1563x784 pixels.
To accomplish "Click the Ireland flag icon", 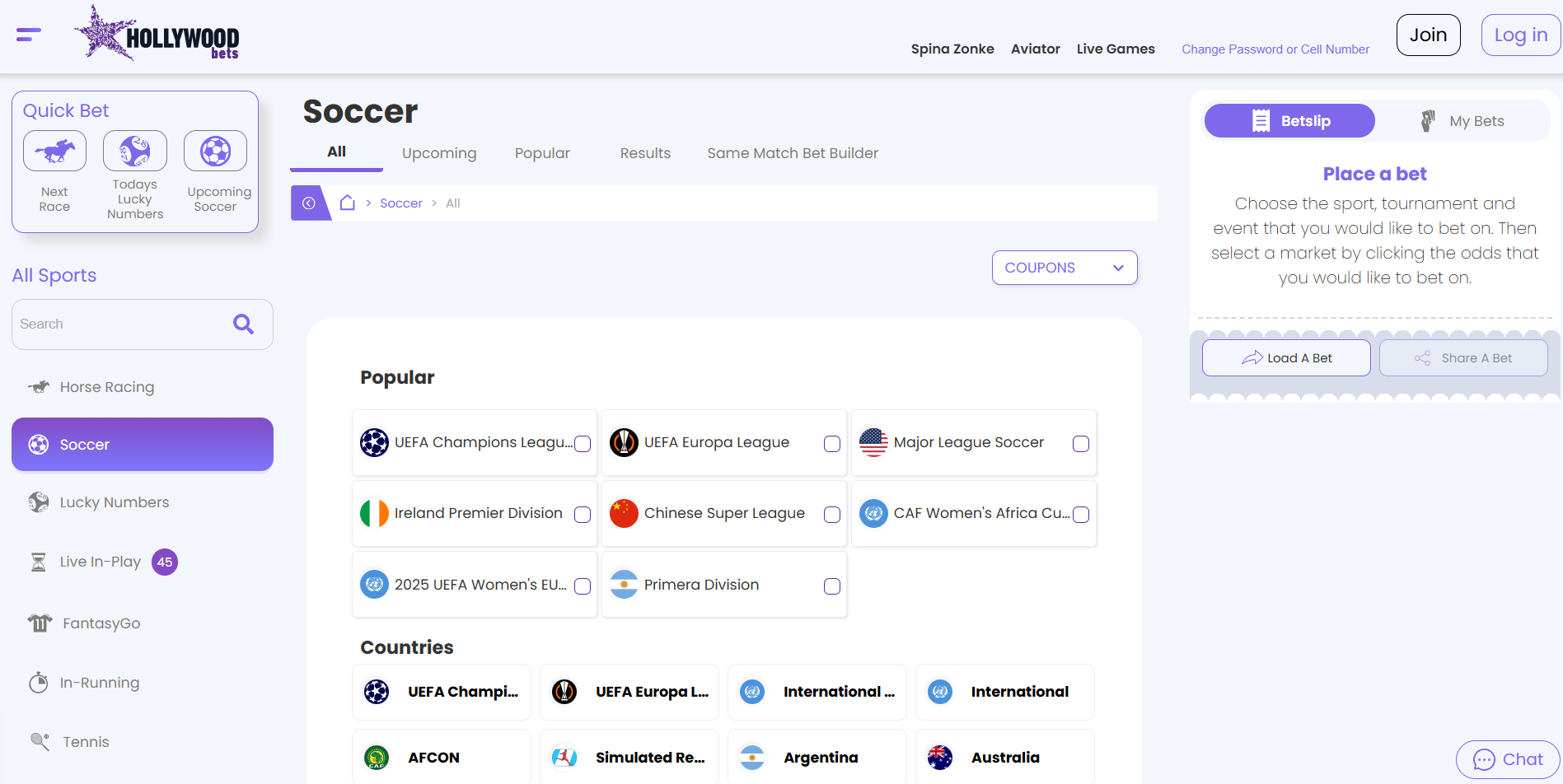I will pyautogui.click(x=375, y=514).
